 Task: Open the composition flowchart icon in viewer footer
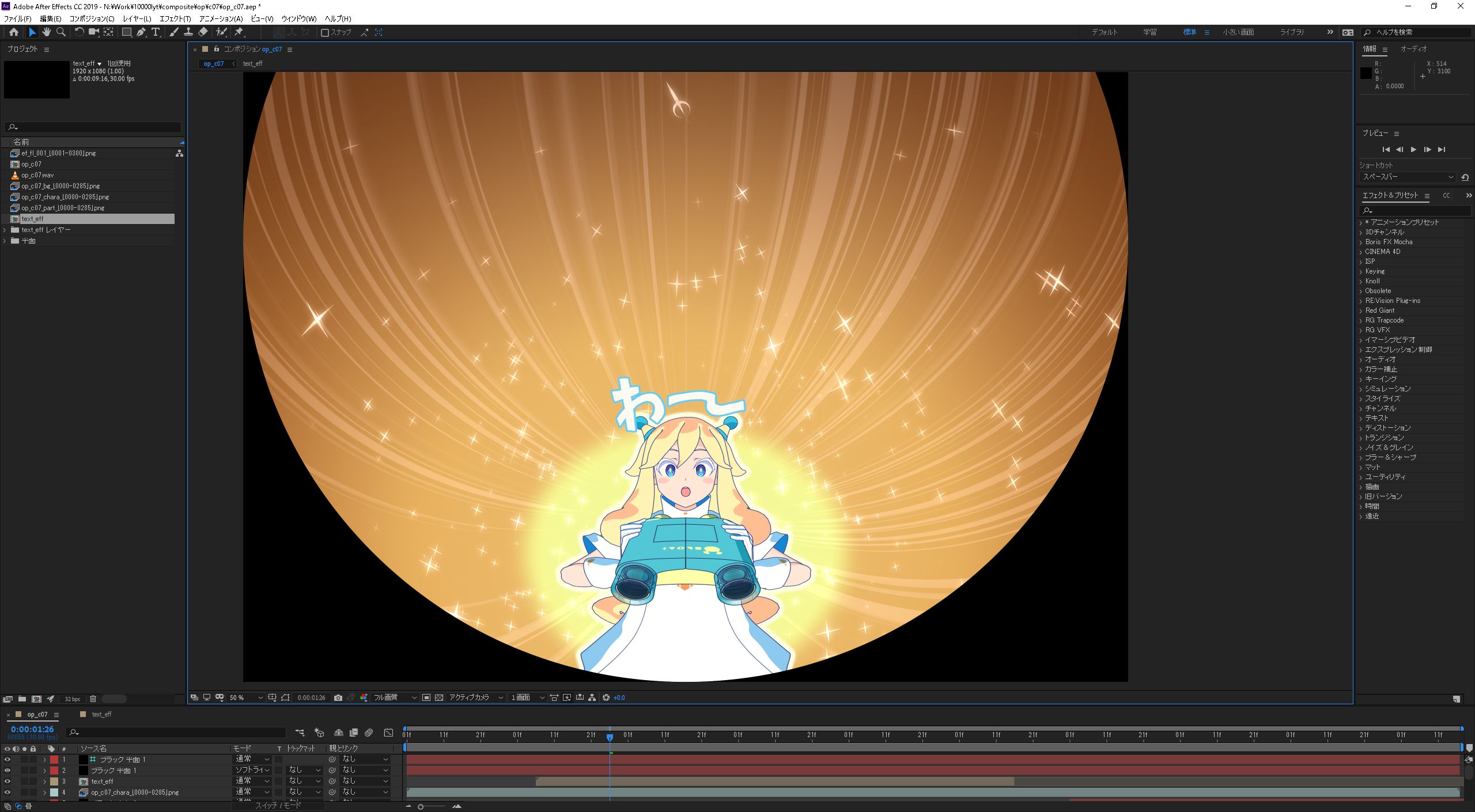(x=592, y=697)
